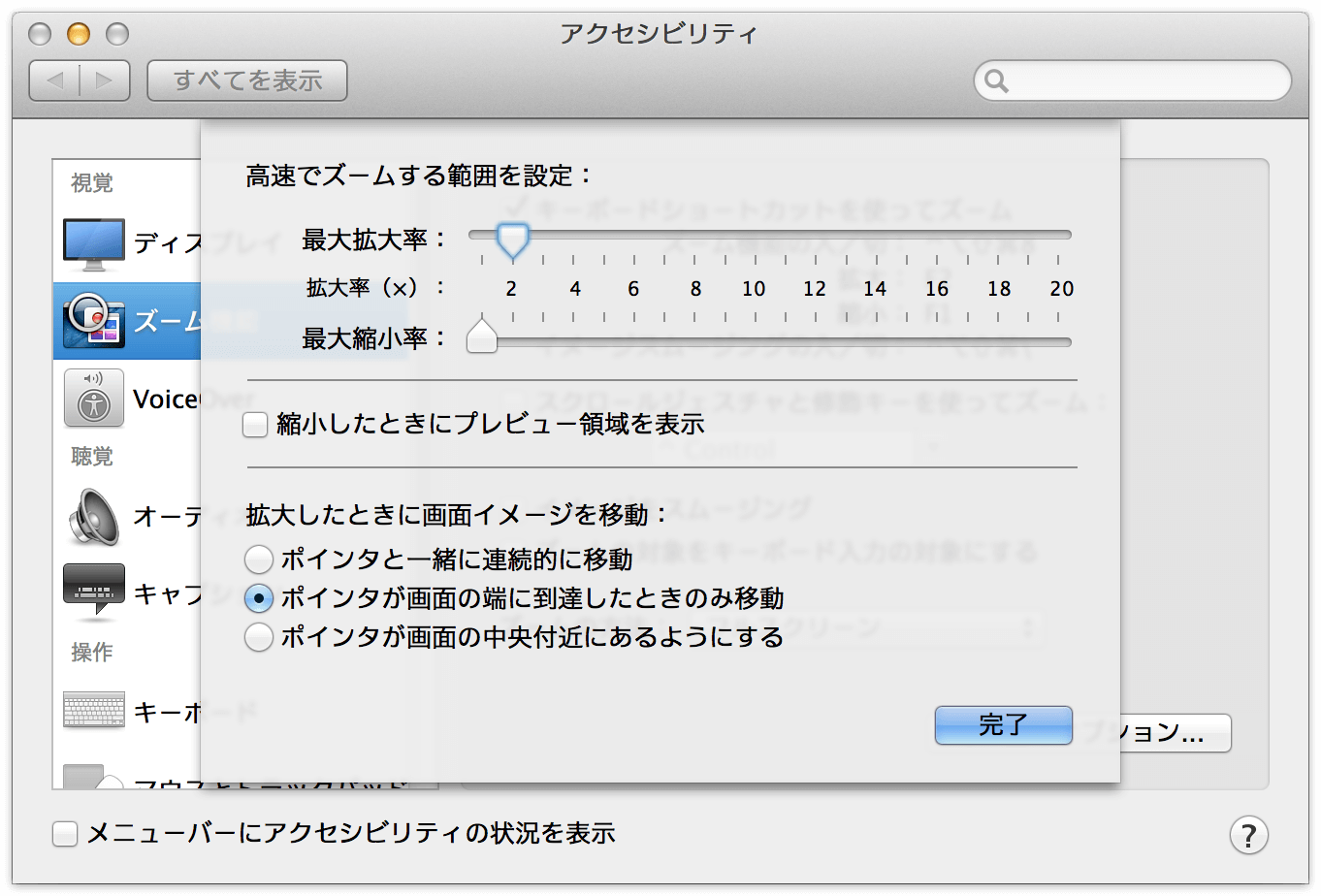The image size is (1321, 896).
Task: Open the VoiceOver accessibility icon
Action: click(94, 399)
